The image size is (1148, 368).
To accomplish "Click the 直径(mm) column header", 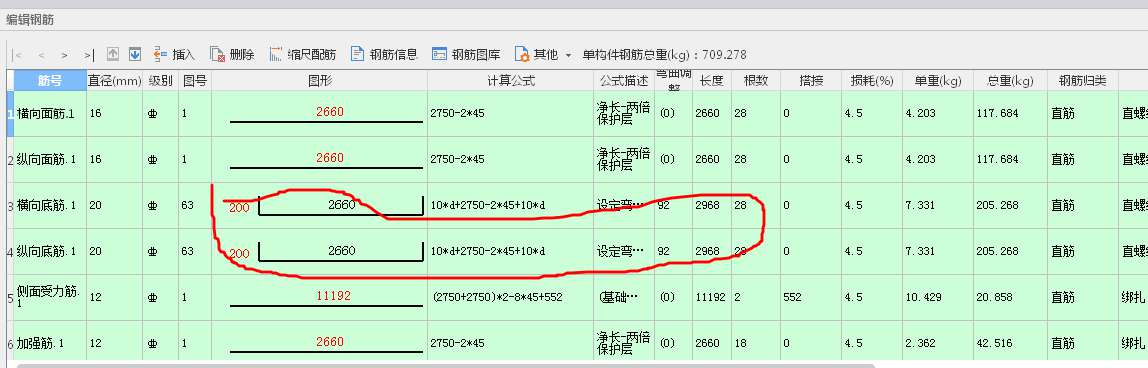I will click(x=114, y=80).
